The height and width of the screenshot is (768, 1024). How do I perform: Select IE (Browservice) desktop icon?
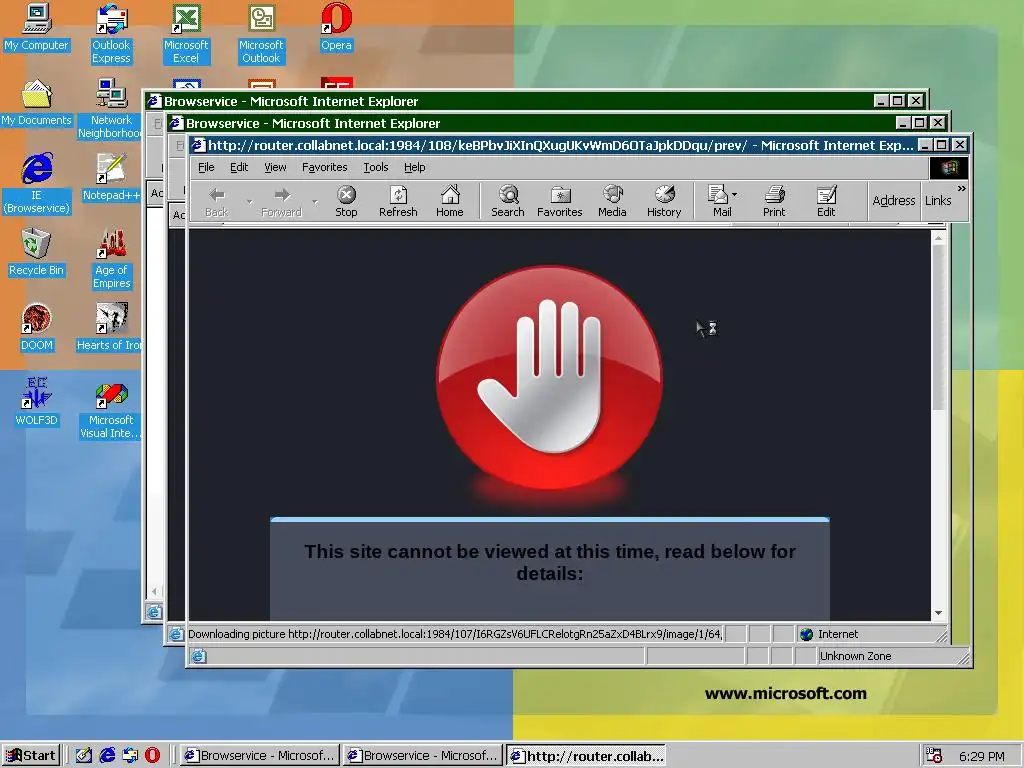coord(37,184)
